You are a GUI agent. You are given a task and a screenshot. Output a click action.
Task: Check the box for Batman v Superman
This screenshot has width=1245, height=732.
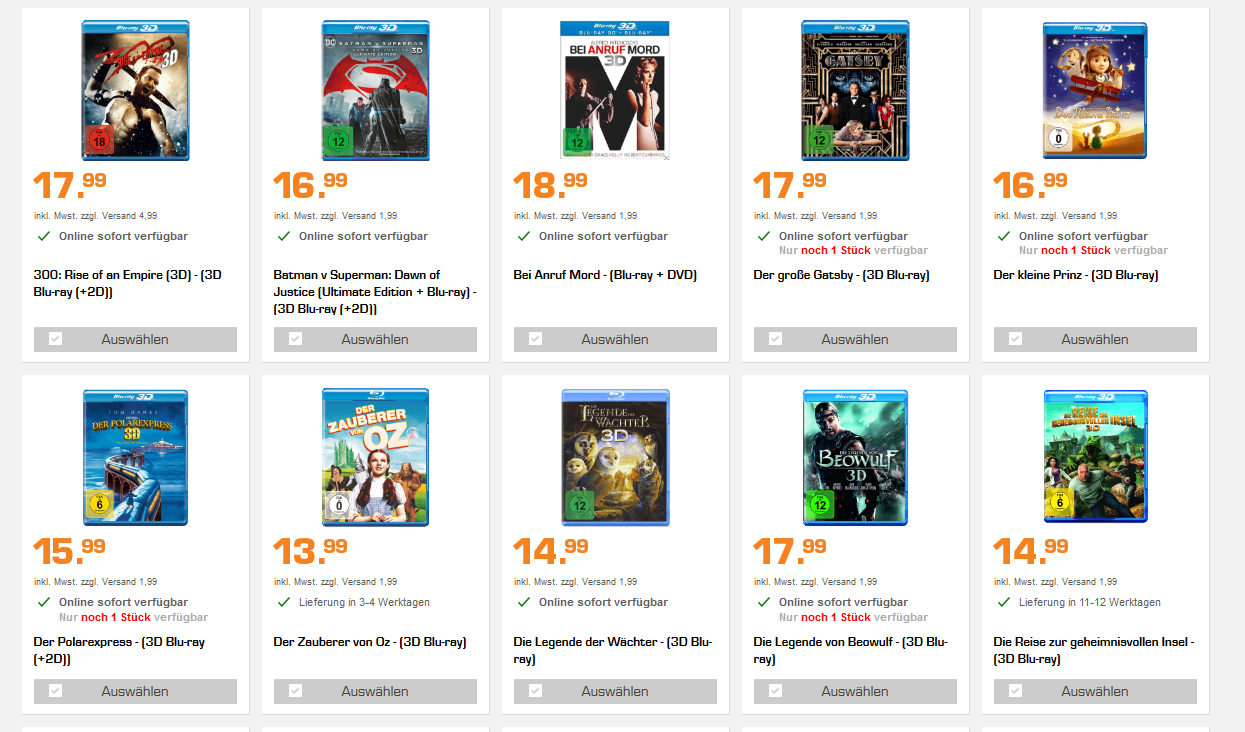[295, 339]
